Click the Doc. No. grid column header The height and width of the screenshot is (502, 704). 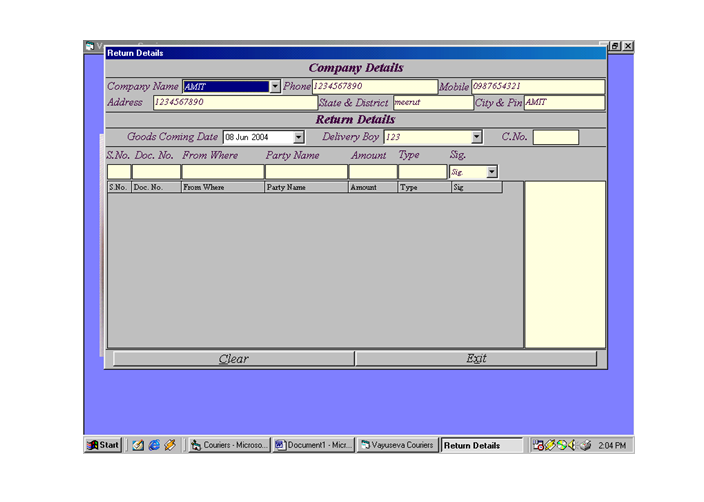156,187
